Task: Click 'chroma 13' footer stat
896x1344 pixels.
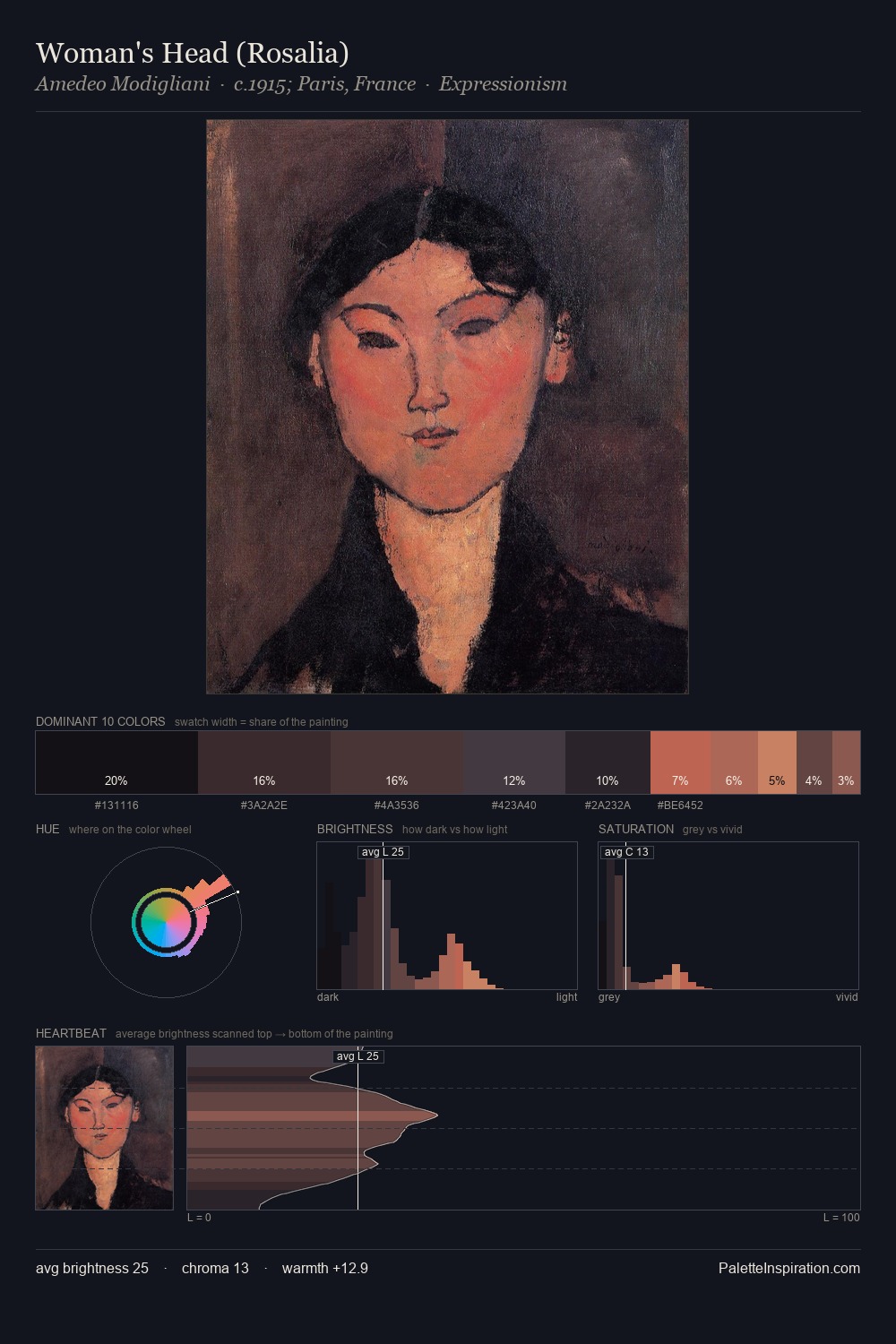Action: pyautogui.click(x=215, y=1269)
